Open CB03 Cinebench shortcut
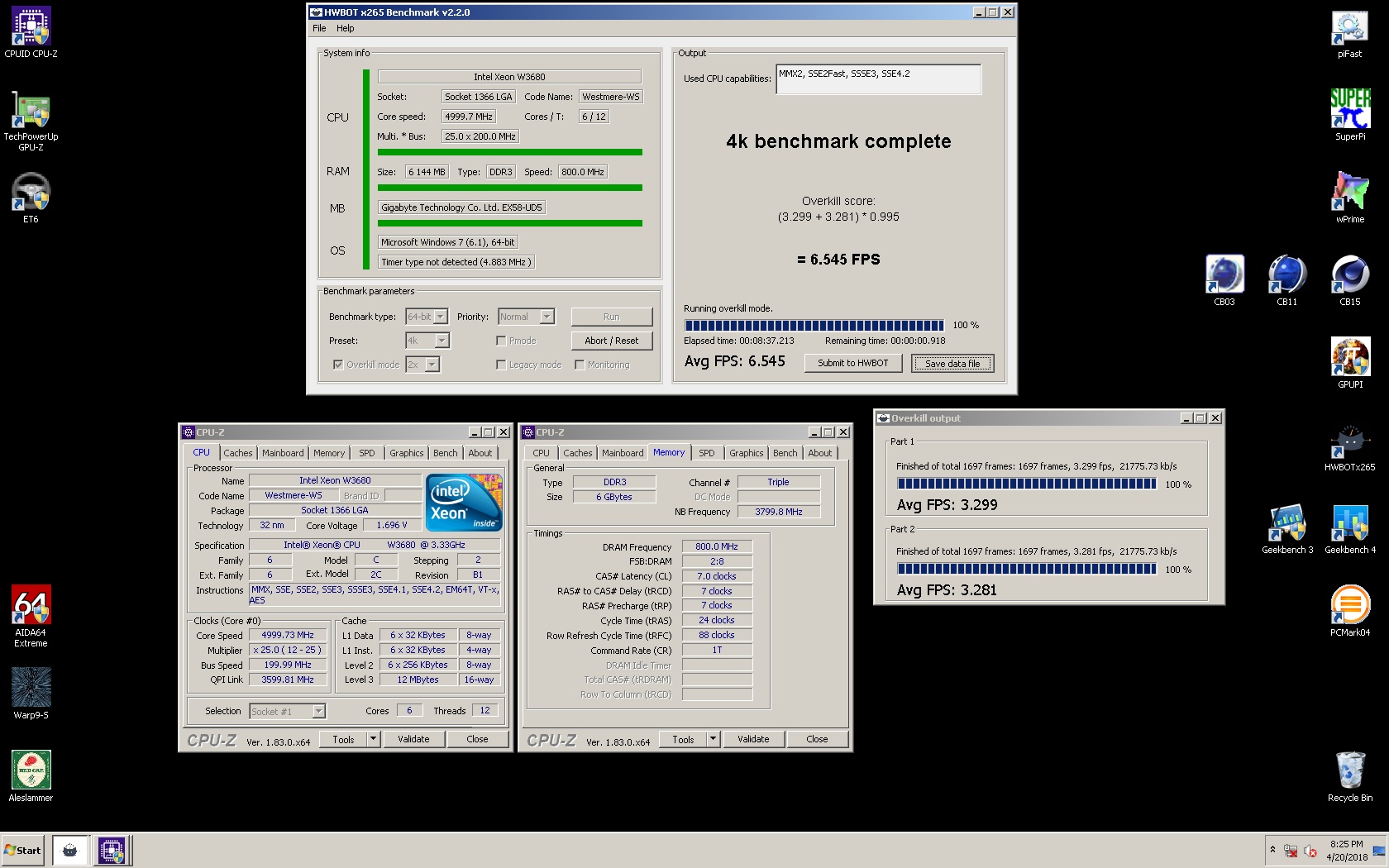Screen dimensions: 1389x868 click(x=1224, y=281)
